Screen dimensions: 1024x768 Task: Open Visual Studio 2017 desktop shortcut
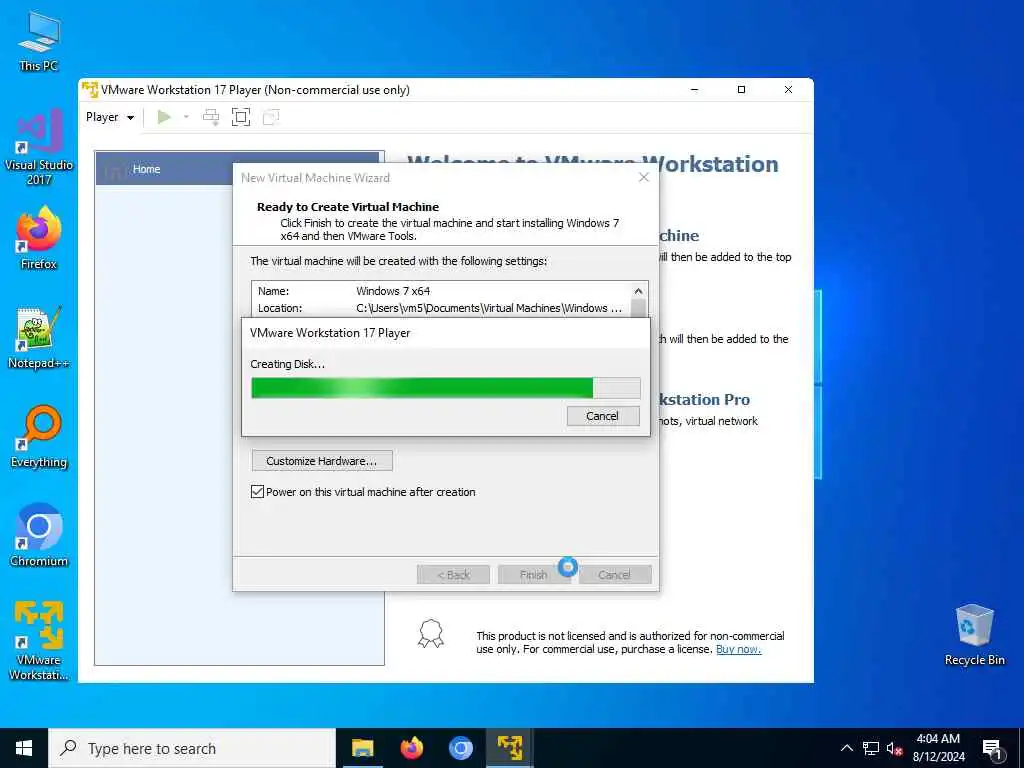(39, 148)
